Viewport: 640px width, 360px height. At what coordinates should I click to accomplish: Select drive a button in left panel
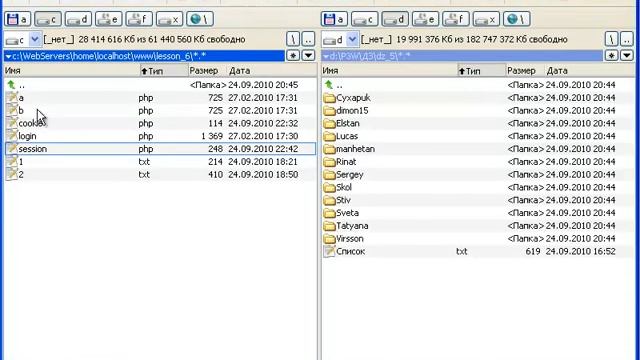18,19
